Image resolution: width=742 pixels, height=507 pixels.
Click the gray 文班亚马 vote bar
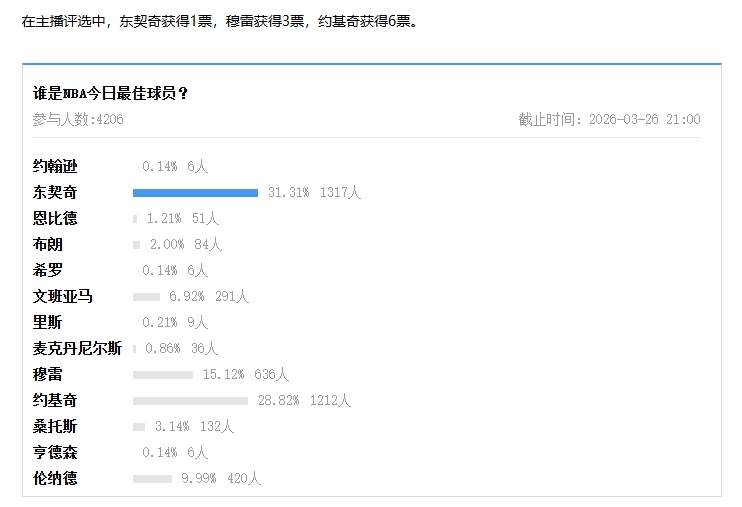click(x=146, y=296)
